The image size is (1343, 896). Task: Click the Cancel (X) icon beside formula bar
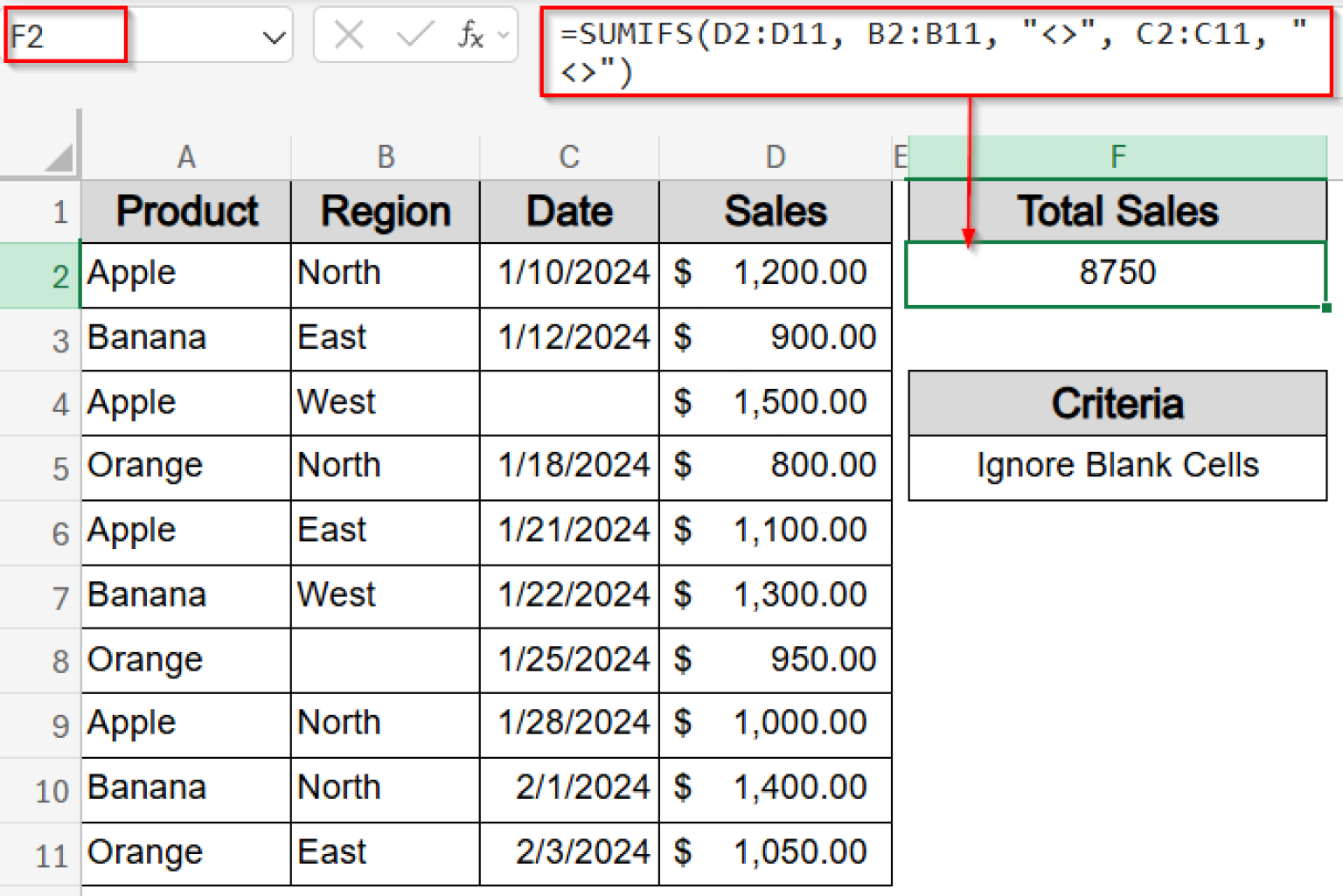[349, 35]
